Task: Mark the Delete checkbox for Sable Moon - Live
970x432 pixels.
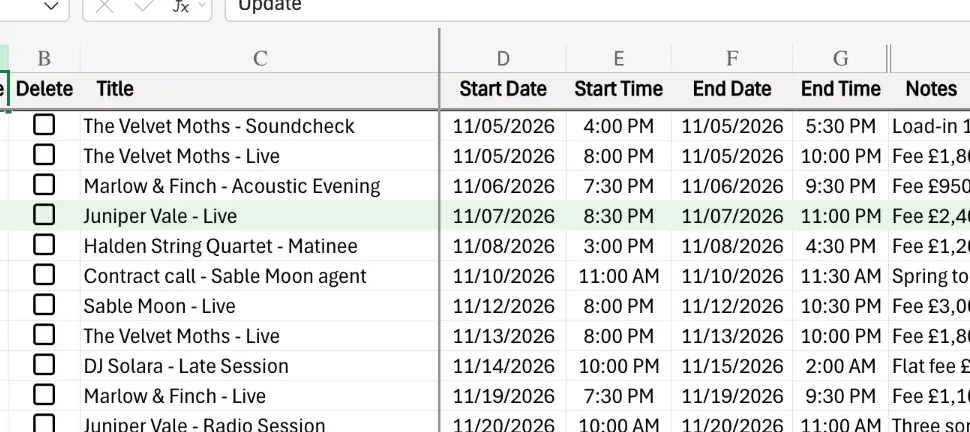Action: 44,305
